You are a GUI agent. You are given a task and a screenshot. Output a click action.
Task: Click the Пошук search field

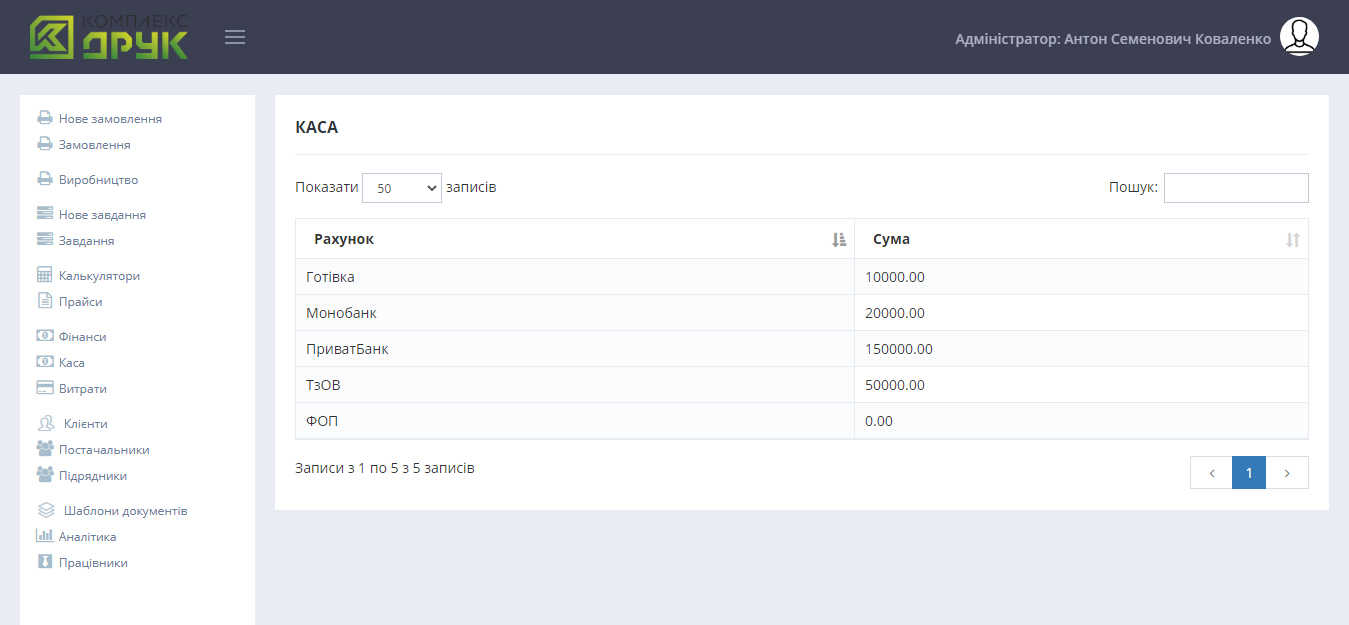1235,188
